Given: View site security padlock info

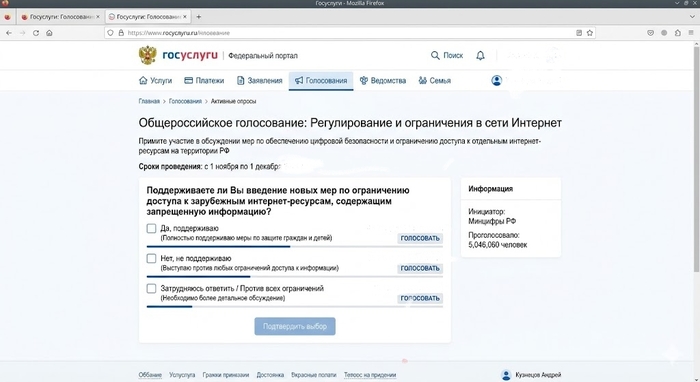Looking at the screenshot, I should click(x=121, y=33).
